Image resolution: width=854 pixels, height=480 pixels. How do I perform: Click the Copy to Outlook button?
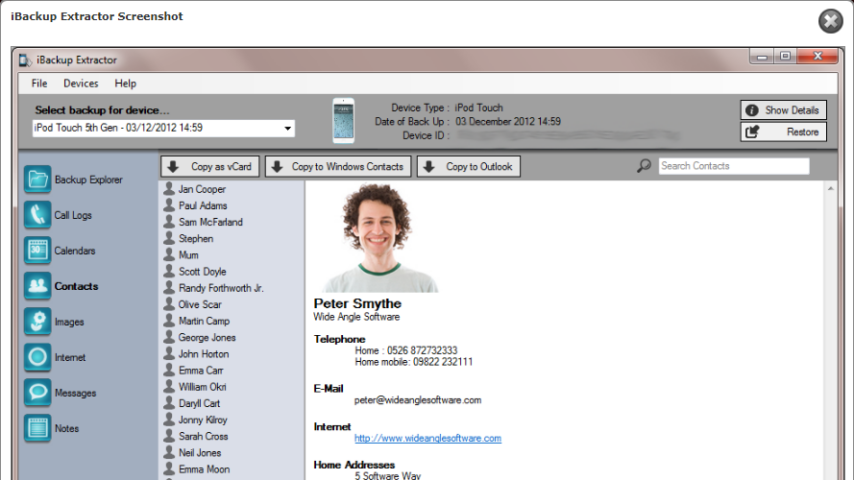pyautogui.click(x=469, y=167)
